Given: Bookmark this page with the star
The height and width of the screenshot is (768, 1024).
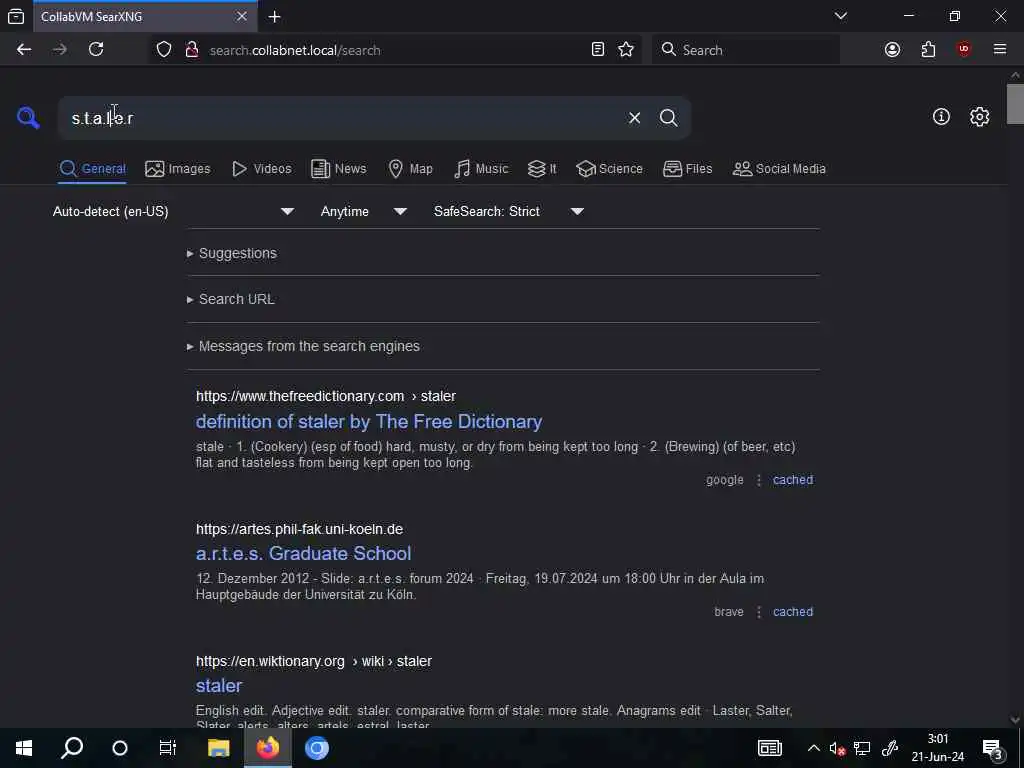Looking at the screenshot, I should pyautogui.click(x=626, y=50).
